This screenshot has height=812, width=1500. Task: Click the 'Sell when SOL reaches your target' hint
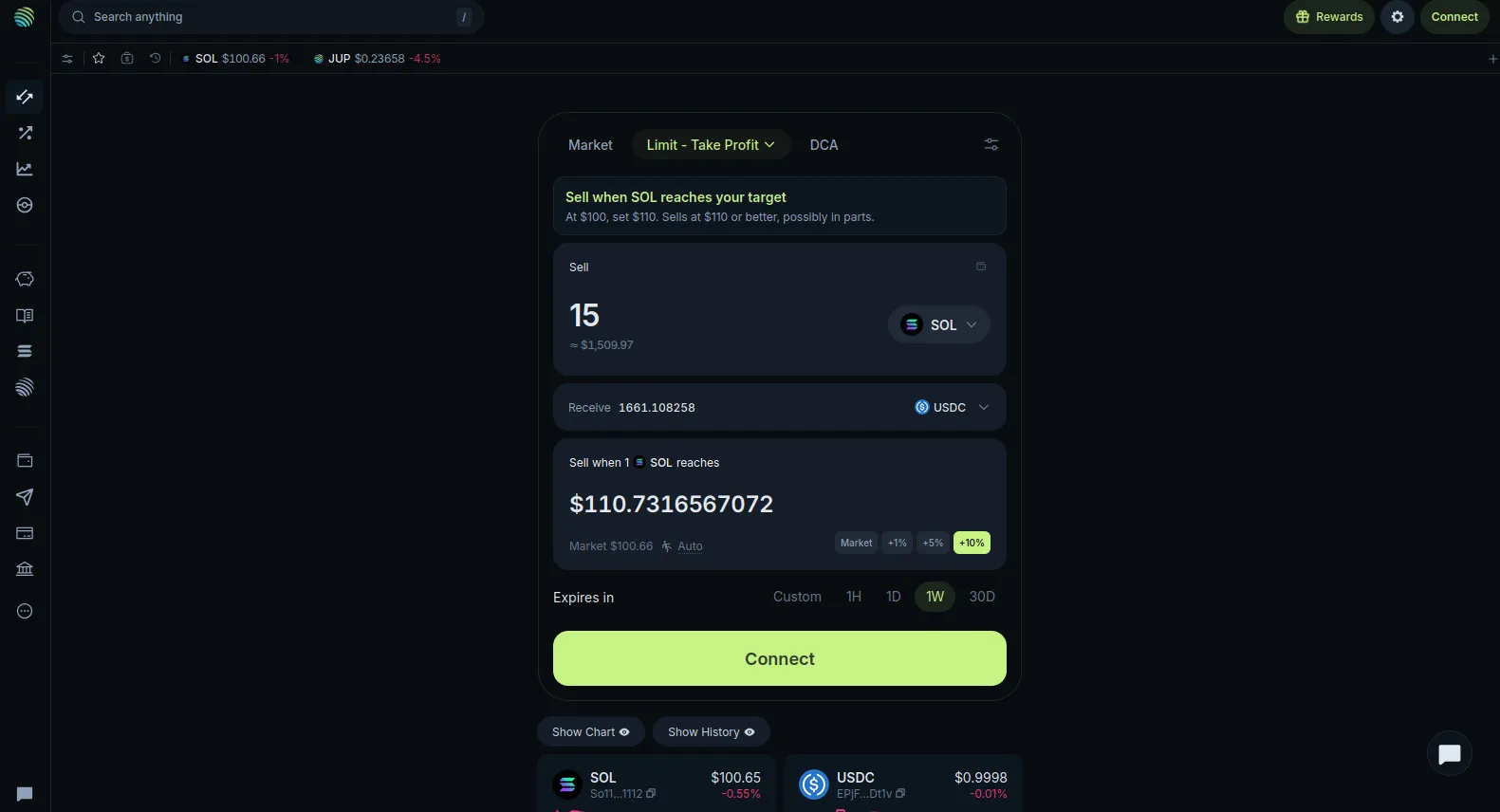point(780,206)
